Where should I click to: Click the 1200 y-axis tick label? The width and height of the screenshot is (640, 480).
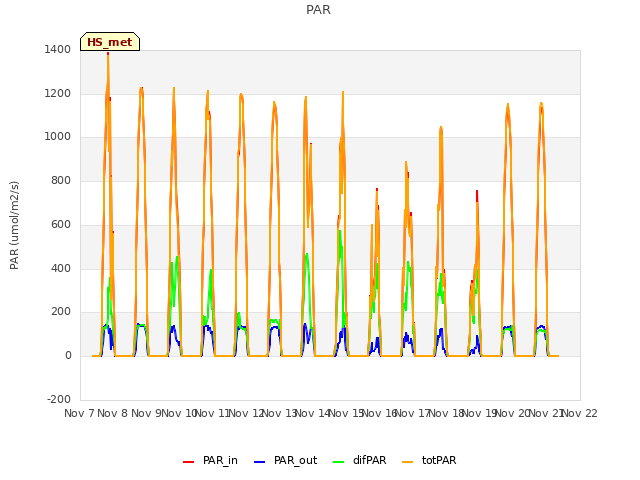coord(58,93)
